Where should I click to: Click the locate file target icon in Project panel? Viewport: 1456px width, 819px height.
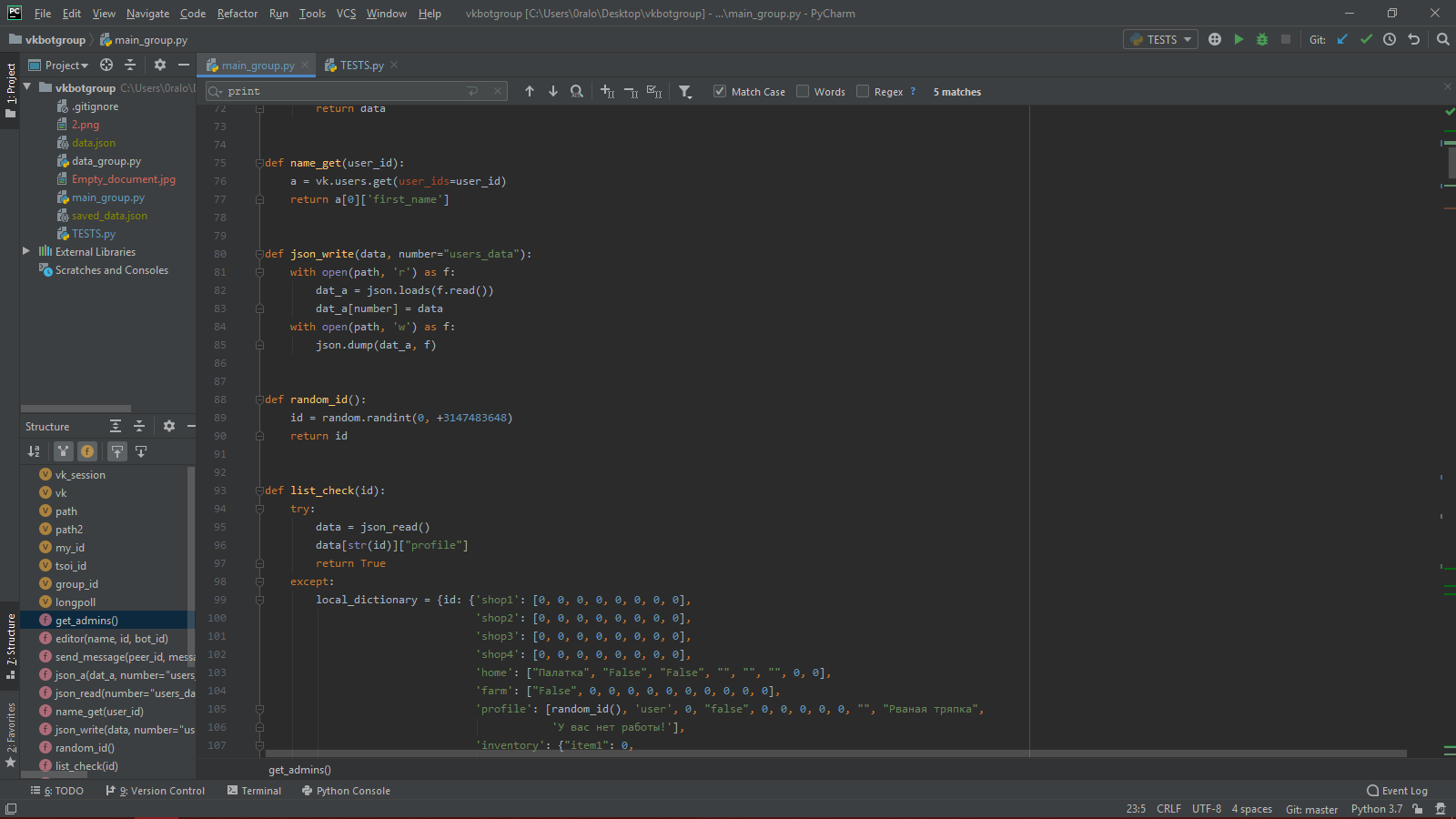(x=106, y=65)
